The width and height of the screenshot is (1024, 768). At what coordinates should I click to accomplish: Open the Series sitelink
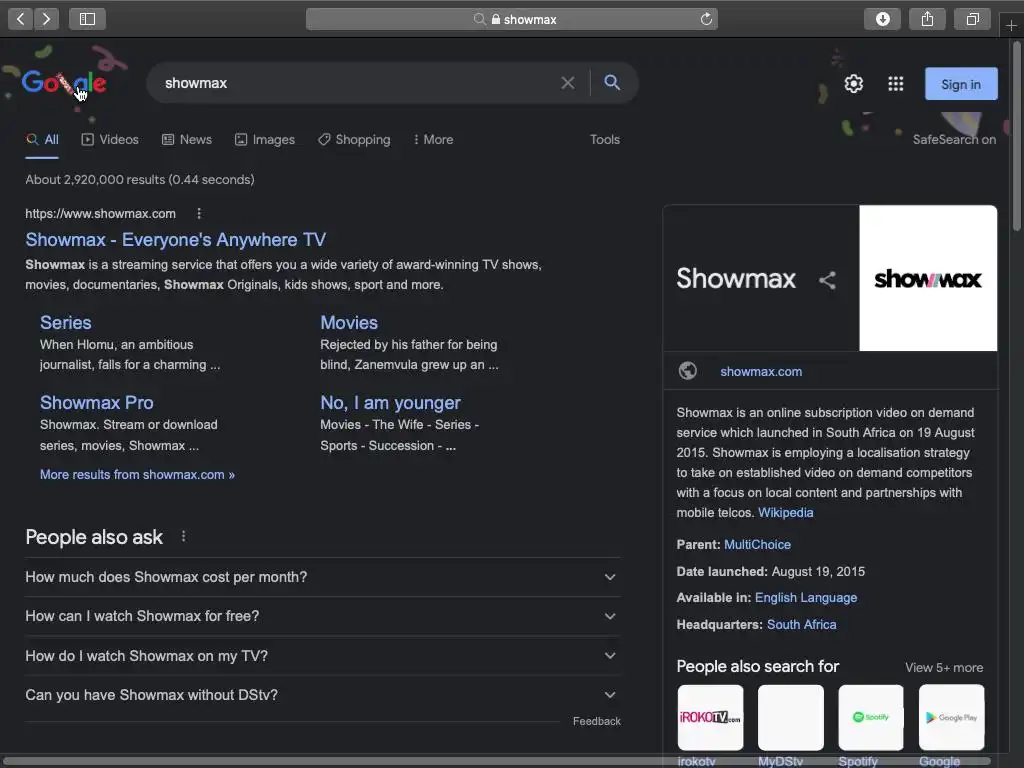point(65,323)
